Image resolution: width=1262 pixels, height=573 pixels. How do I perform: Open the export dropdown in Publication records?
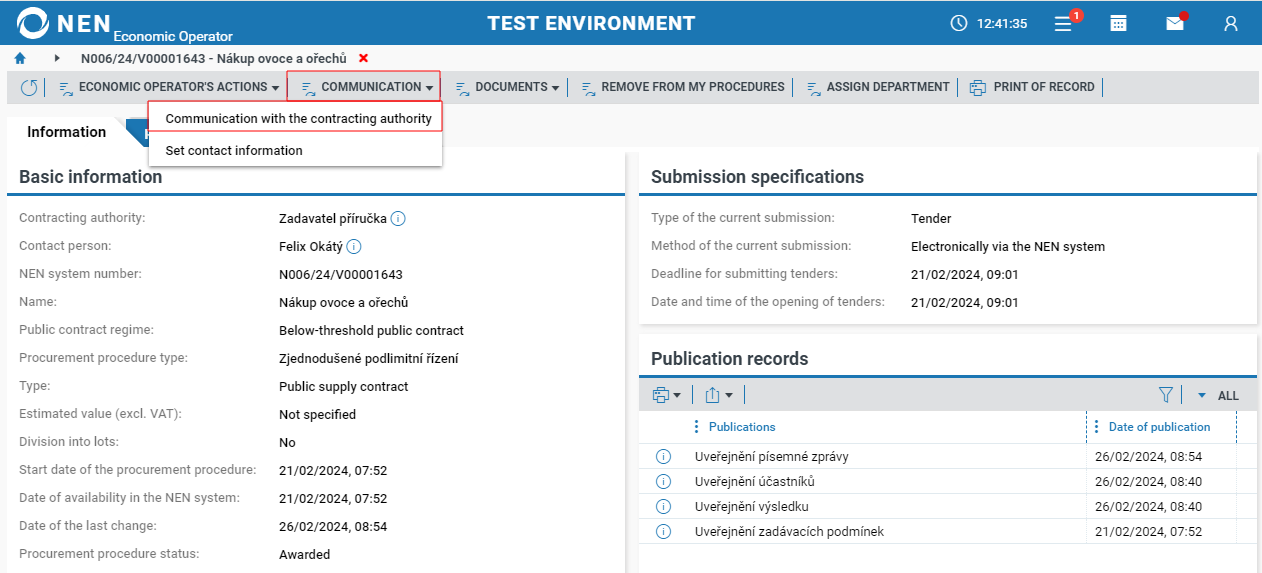[x=718, y=395]
